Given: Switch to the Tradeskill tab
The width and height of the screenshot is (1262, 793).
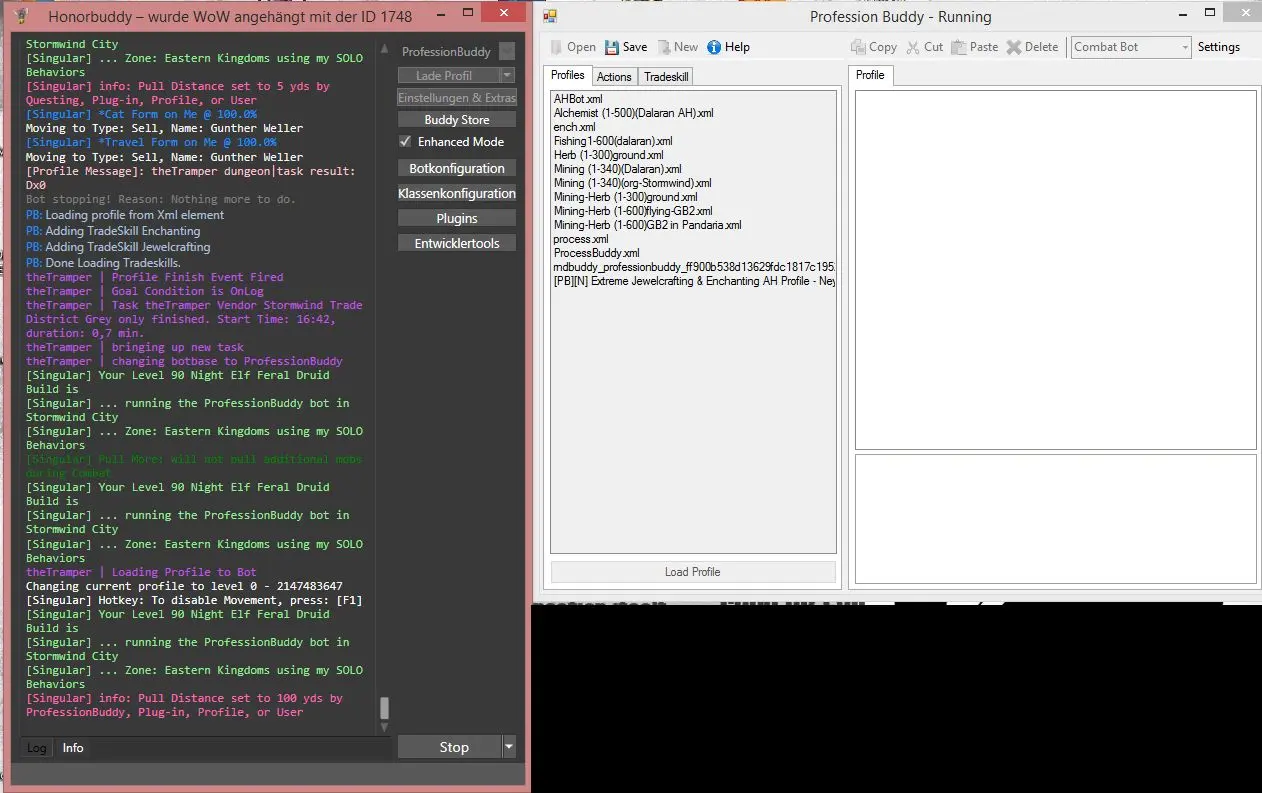Looking at the screenshot, I should (666, 76).
